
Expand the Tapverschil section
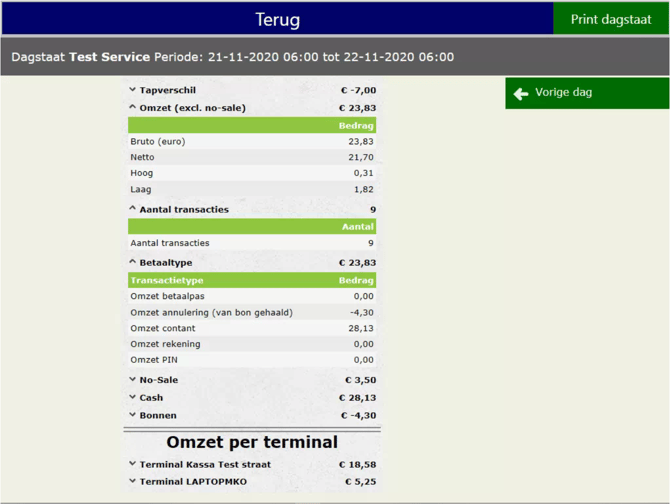(133, 90)
